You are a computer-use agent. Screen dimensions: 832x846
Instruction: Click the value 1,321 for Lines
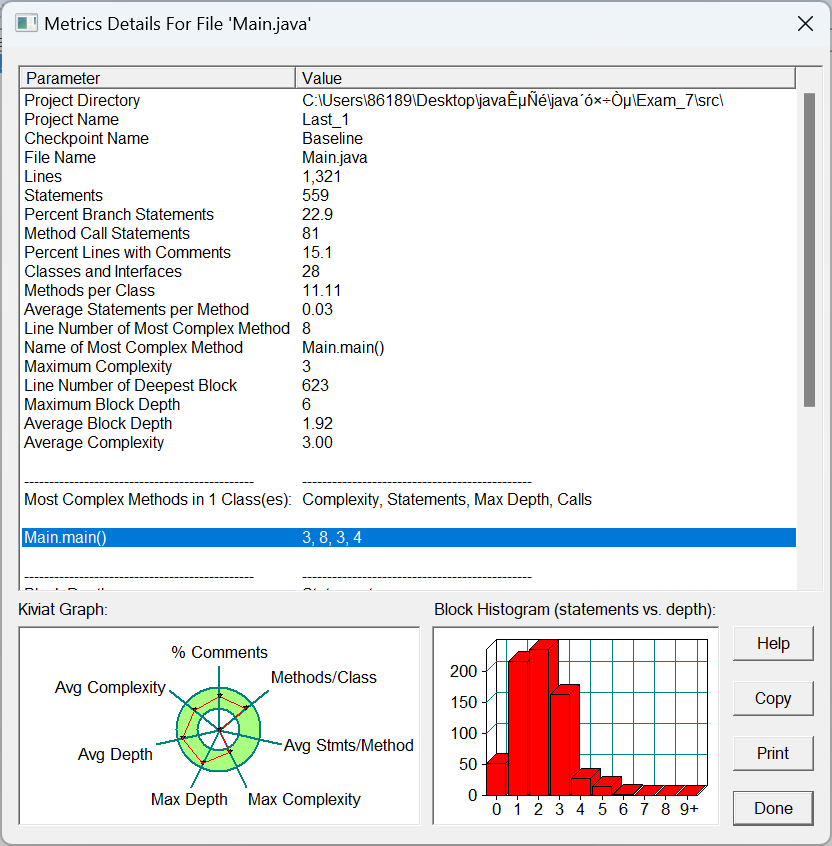click(x=322, y=176)
